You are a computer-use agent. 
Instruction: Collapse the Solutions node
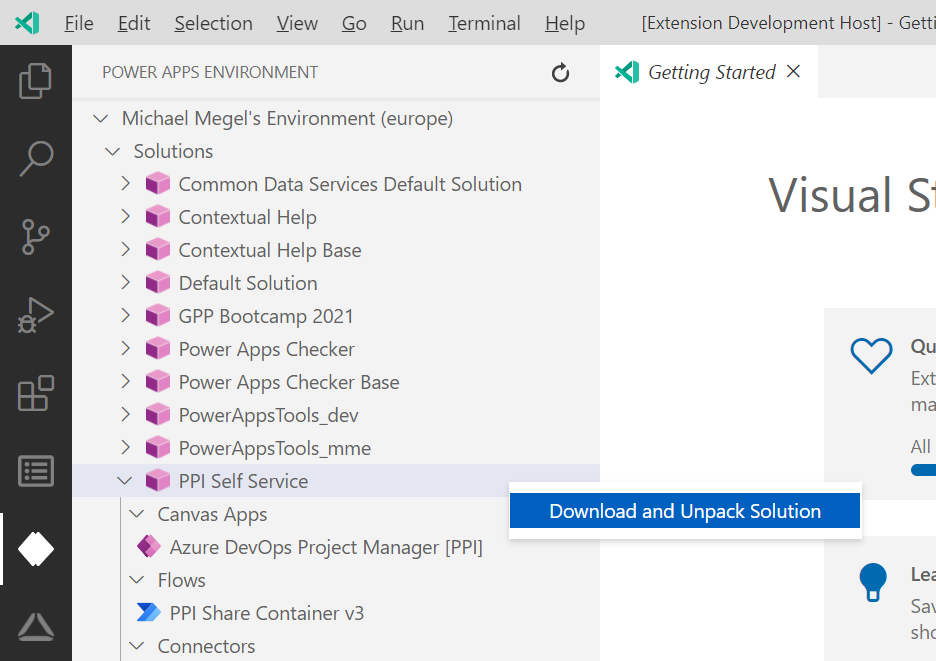[x=113, y=151]
